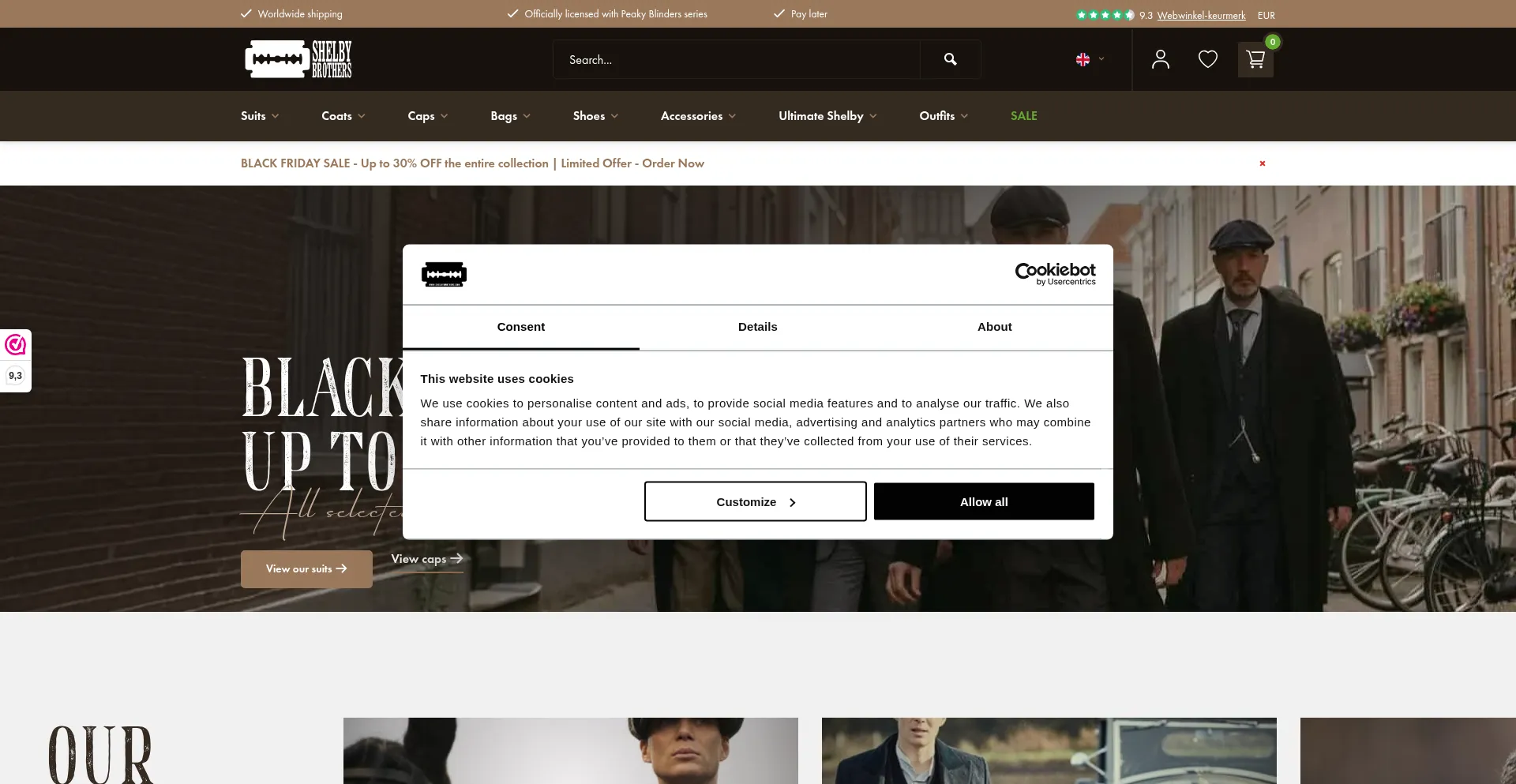
Task: Click the Webwinkel-keurmerk rating link
Action: (1201, 15)
